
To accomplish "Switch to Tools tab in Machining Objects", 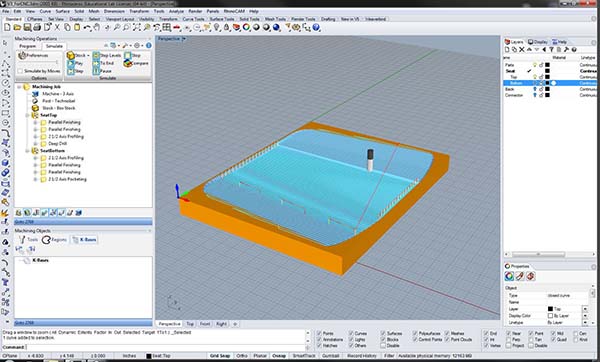I will 28,240.
